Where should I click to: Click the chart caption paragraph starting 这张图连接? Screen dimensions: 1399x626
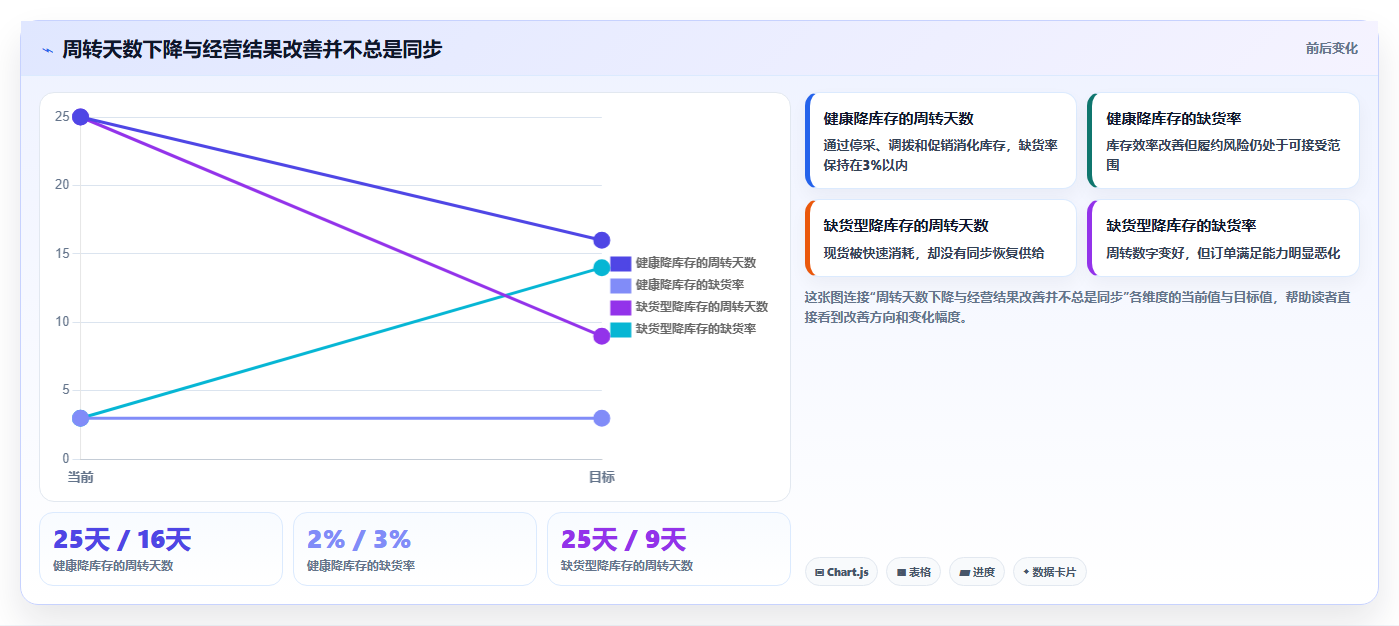pyautogui.click(x=1078, y=307)
